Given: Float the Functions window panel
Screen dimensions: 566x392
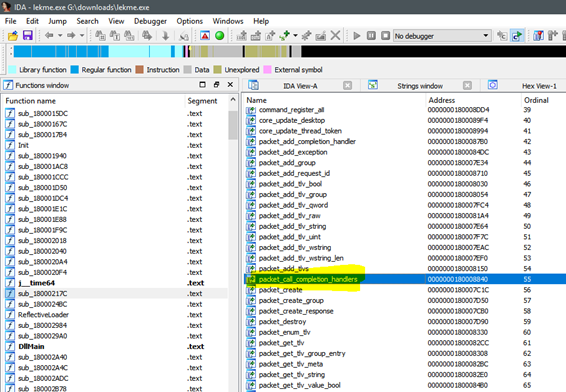Looking at the screenshot, I should [216, 84].
